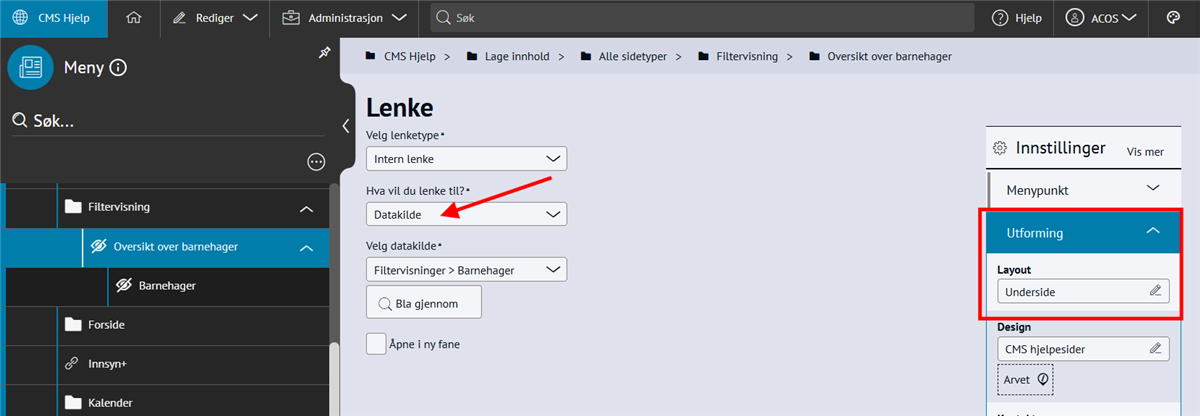Edit Design CMS hjelpesider pencil icon
The width and height of the screenshot is (1200, 416).
click(1155, 348)
